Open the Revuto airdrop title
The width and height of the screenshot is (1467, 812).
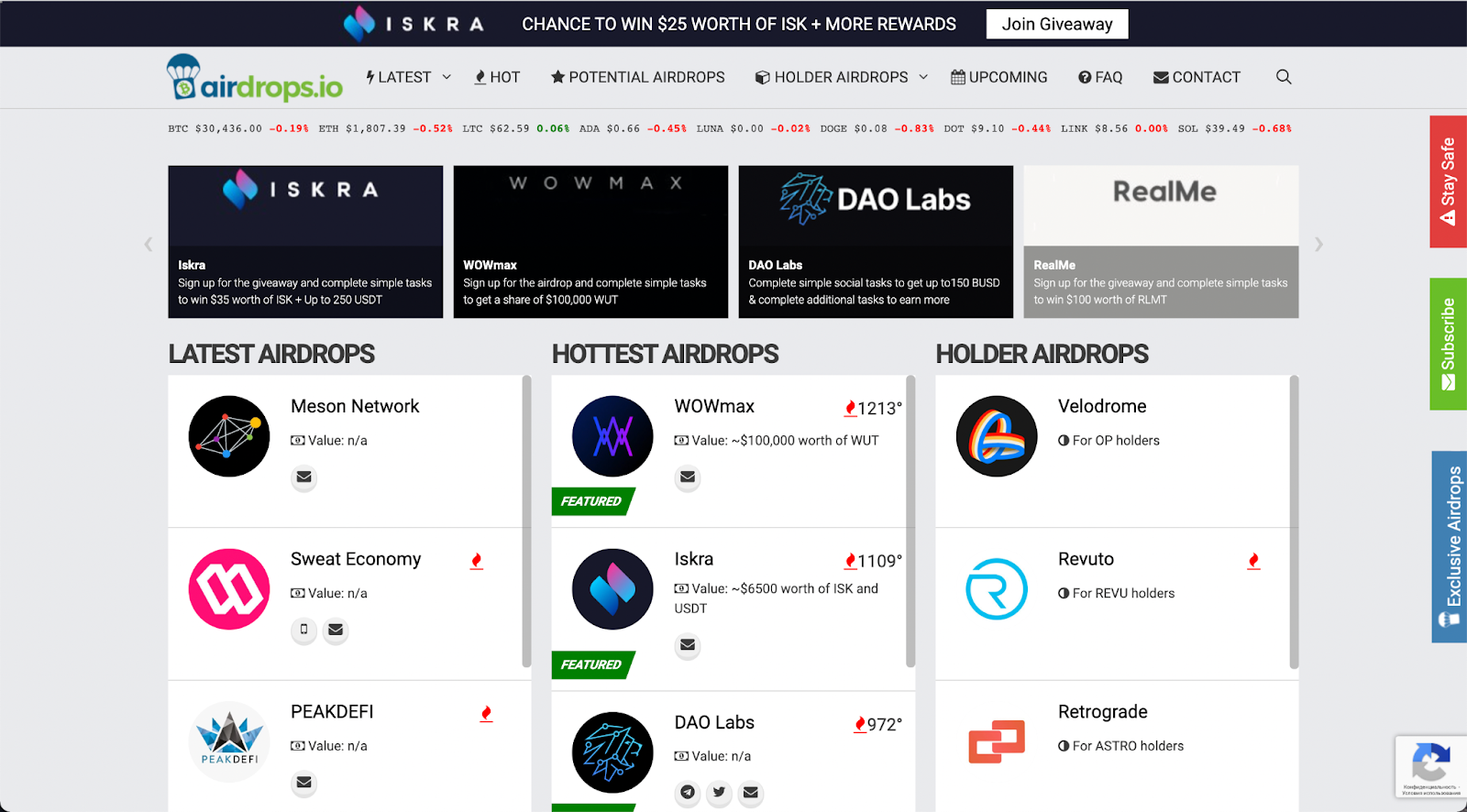1086,559
